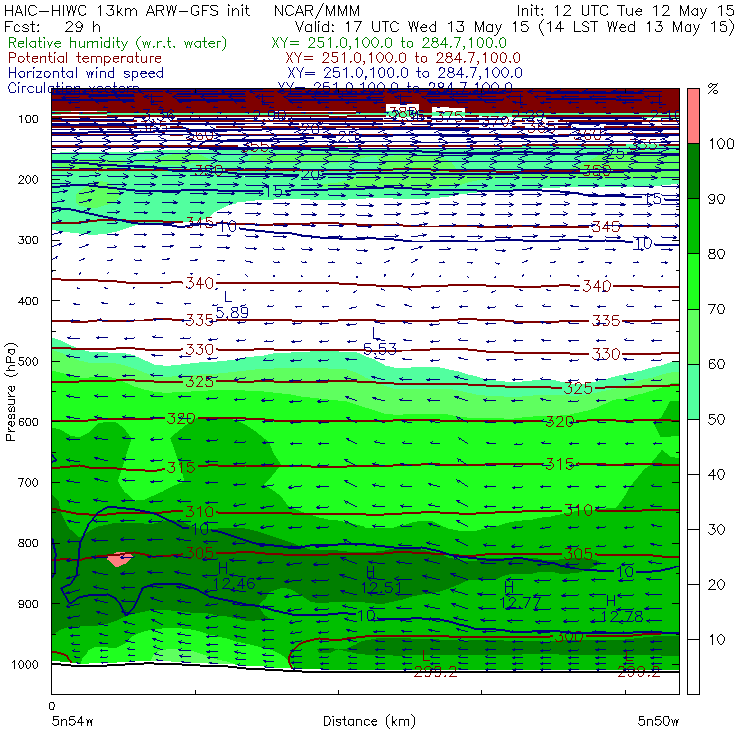Pick the cyan-green 50-60% colorbar segment

tap(693, 392)
